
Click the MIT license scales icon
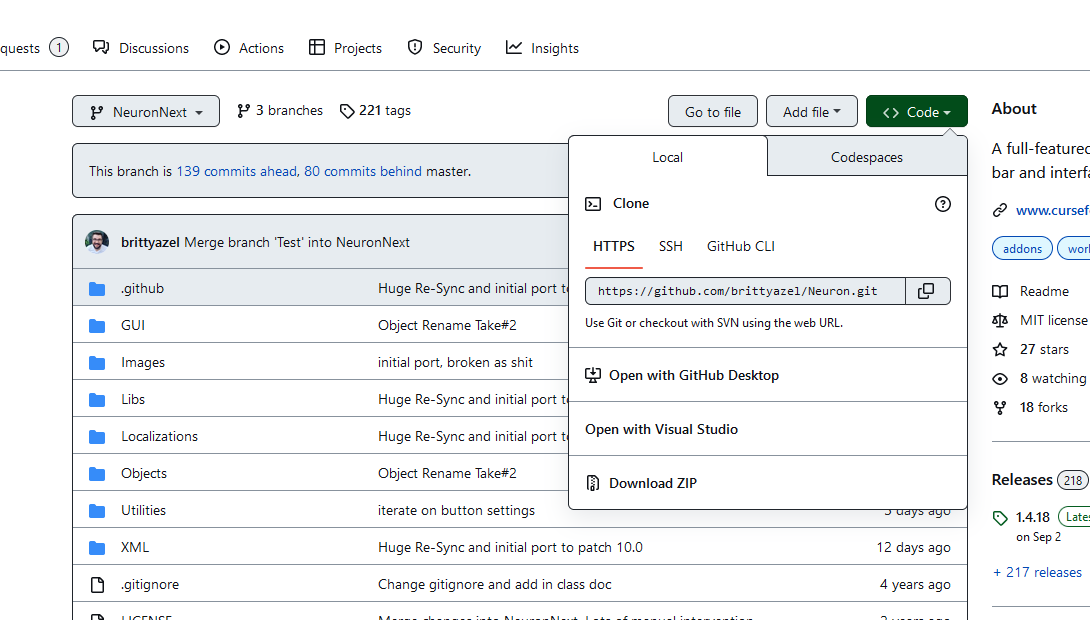pyautogui.click(x=1000, y=320)
